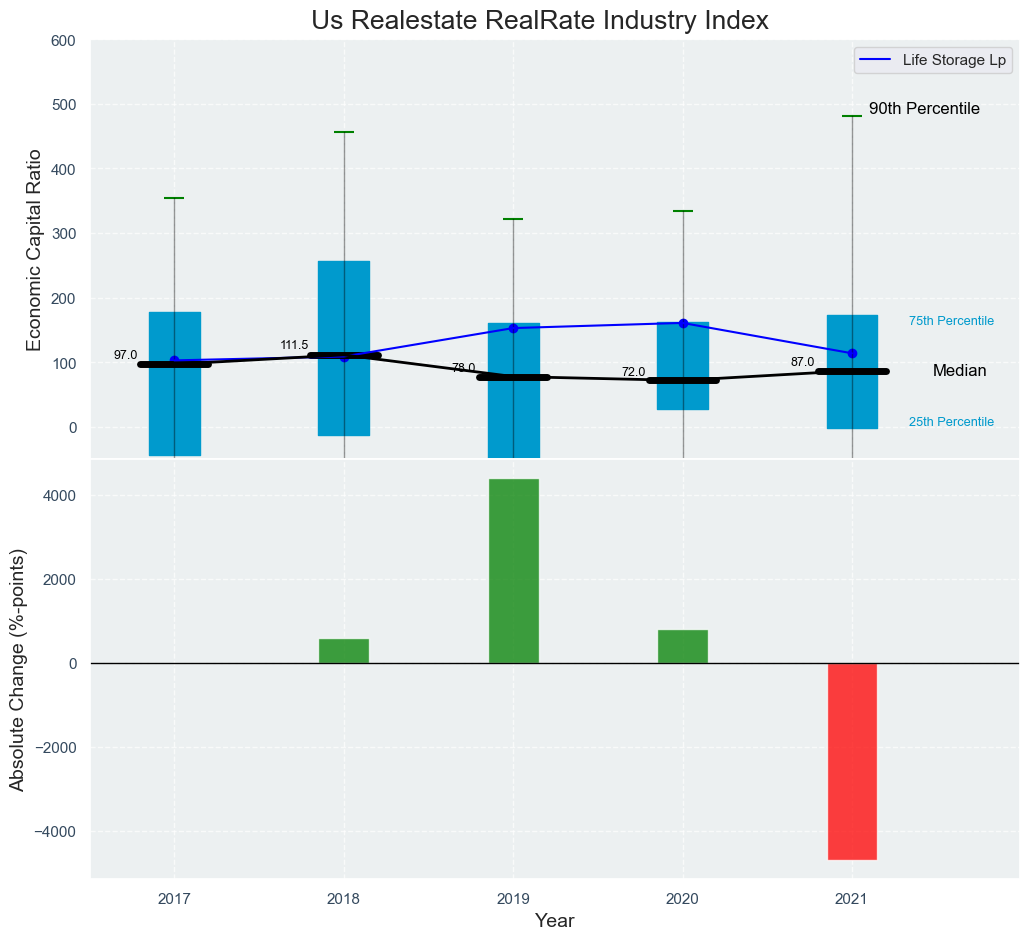Viewport: 1029px width, 940px height.
Task: Click the Absolute Change (%-points) axis label
Action: point(17,668)
